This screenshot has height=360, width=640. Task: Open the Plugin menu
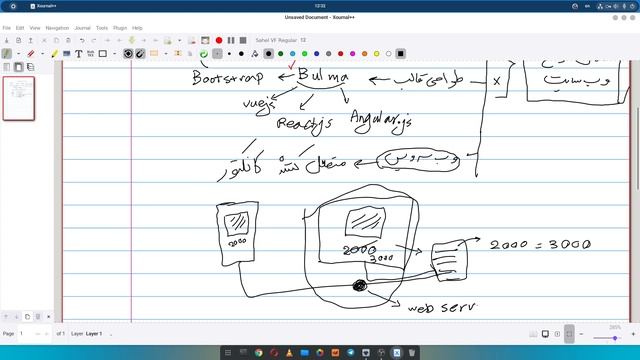tap(120, 28)
